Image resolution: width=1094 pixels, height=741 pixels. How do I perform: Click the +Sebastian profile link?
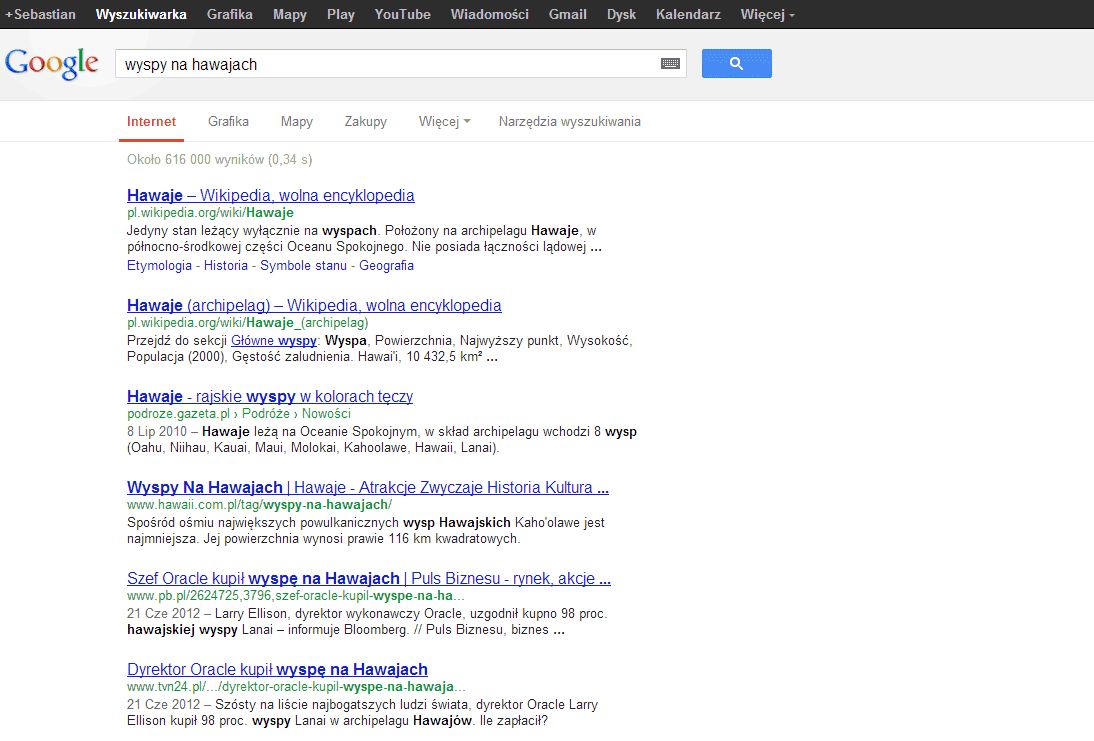coord(40,15)
